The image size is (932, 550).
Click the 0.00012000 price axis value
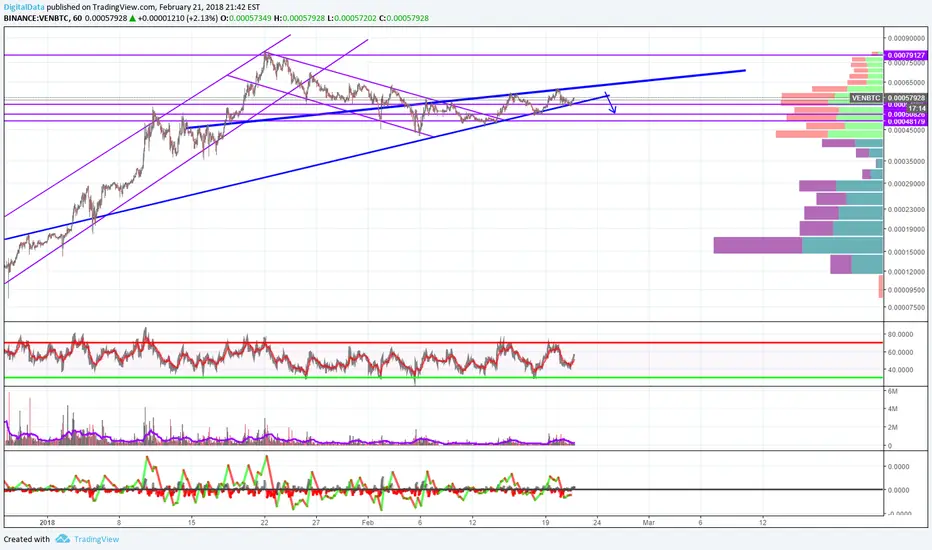(x=906, y=272)
